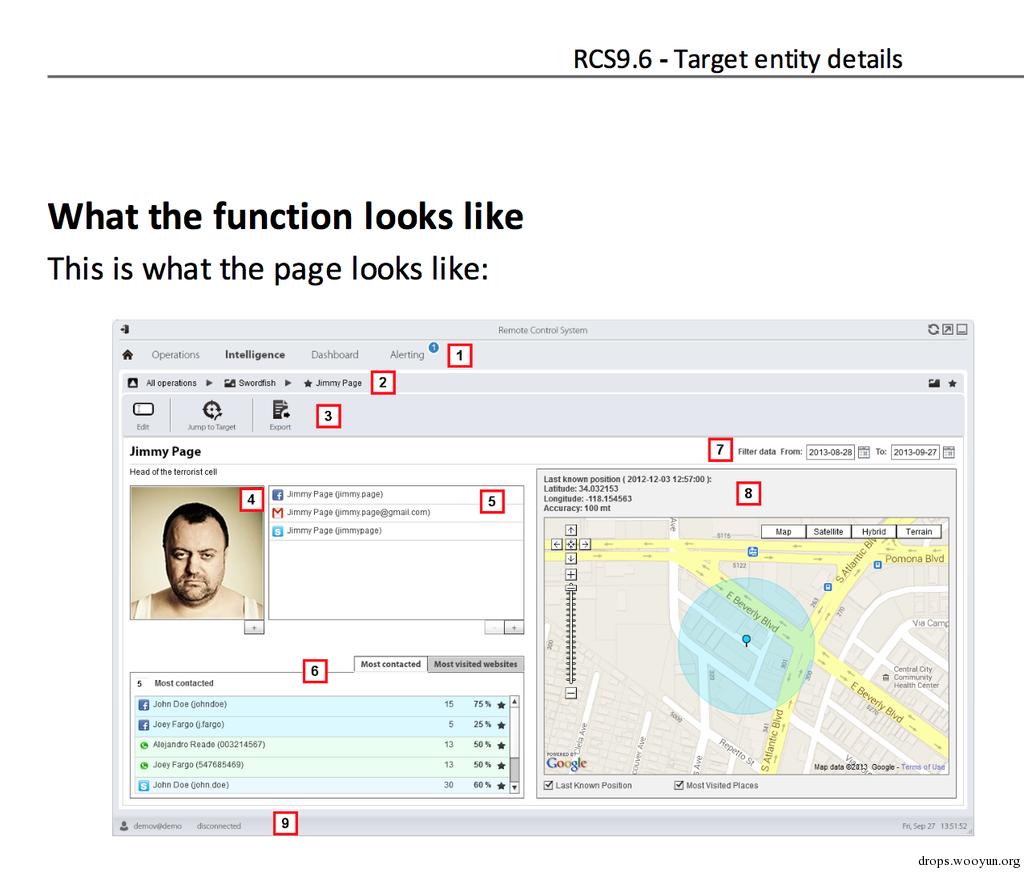This screenshot has height=873, width=1024.
Task: Click the star beside John Doe (johndoe)
Action: pos(501,705)
